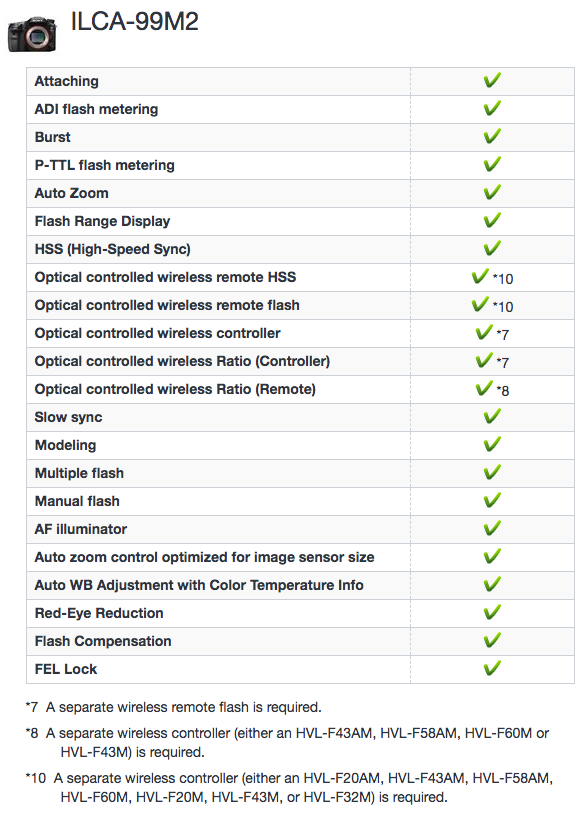The image size is (578, 826).
Task: Click the checkmark for FEL Lock
Action: point(492,668)
